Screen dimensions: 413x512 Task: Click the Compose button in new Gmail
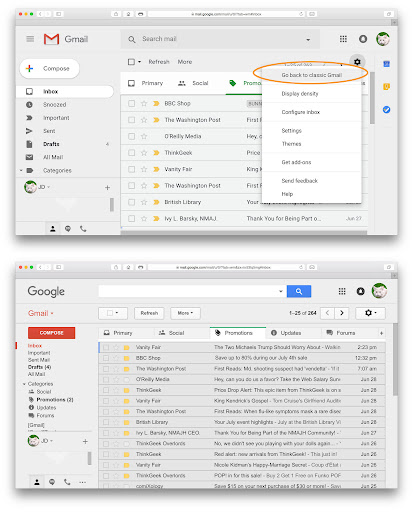click(50, 69)
